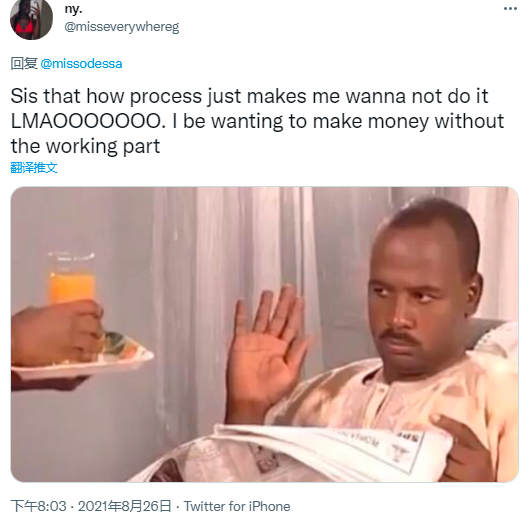View the attached meme image full size
The image size is (529, 528).
(264, 334)
